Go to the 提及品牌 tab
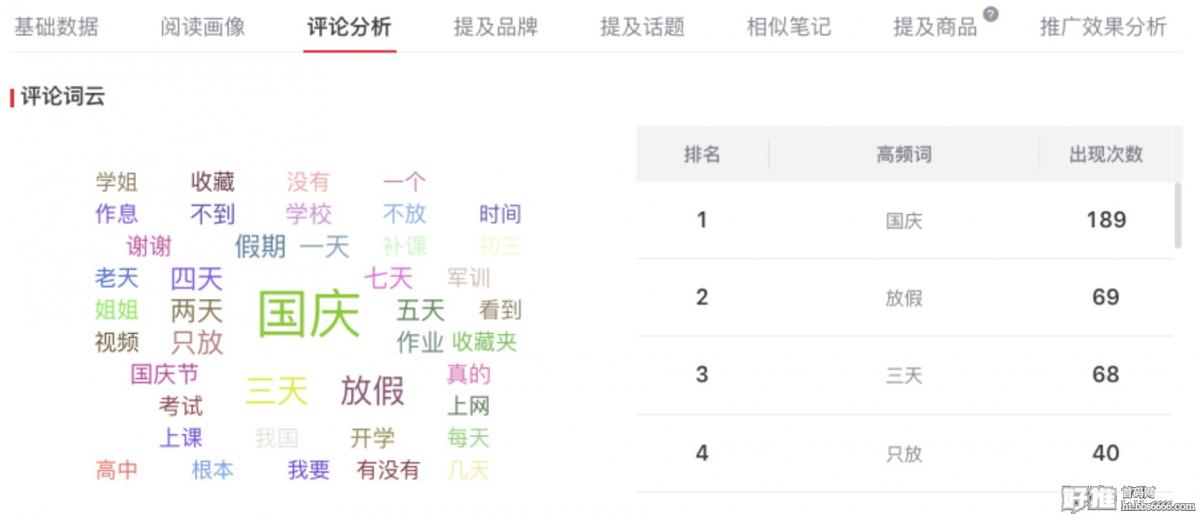The width and height of the screenshot is (1200, 514). (495, 27)
